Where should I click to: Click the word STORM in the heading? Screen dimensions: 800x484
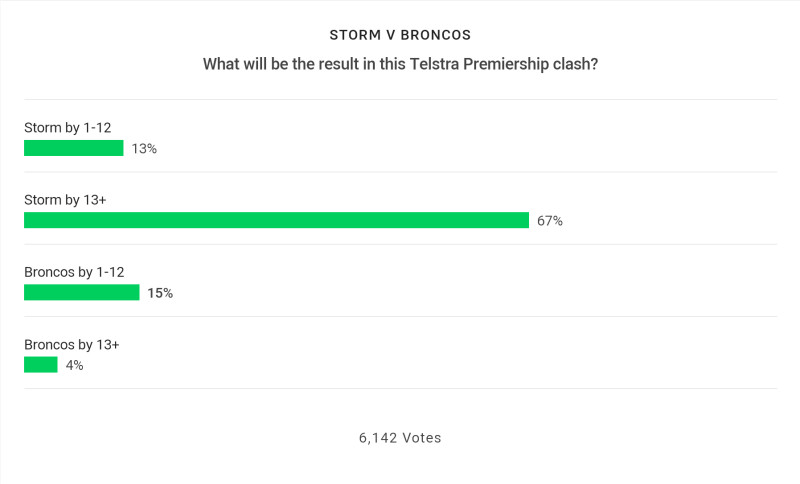pos(355,35)
